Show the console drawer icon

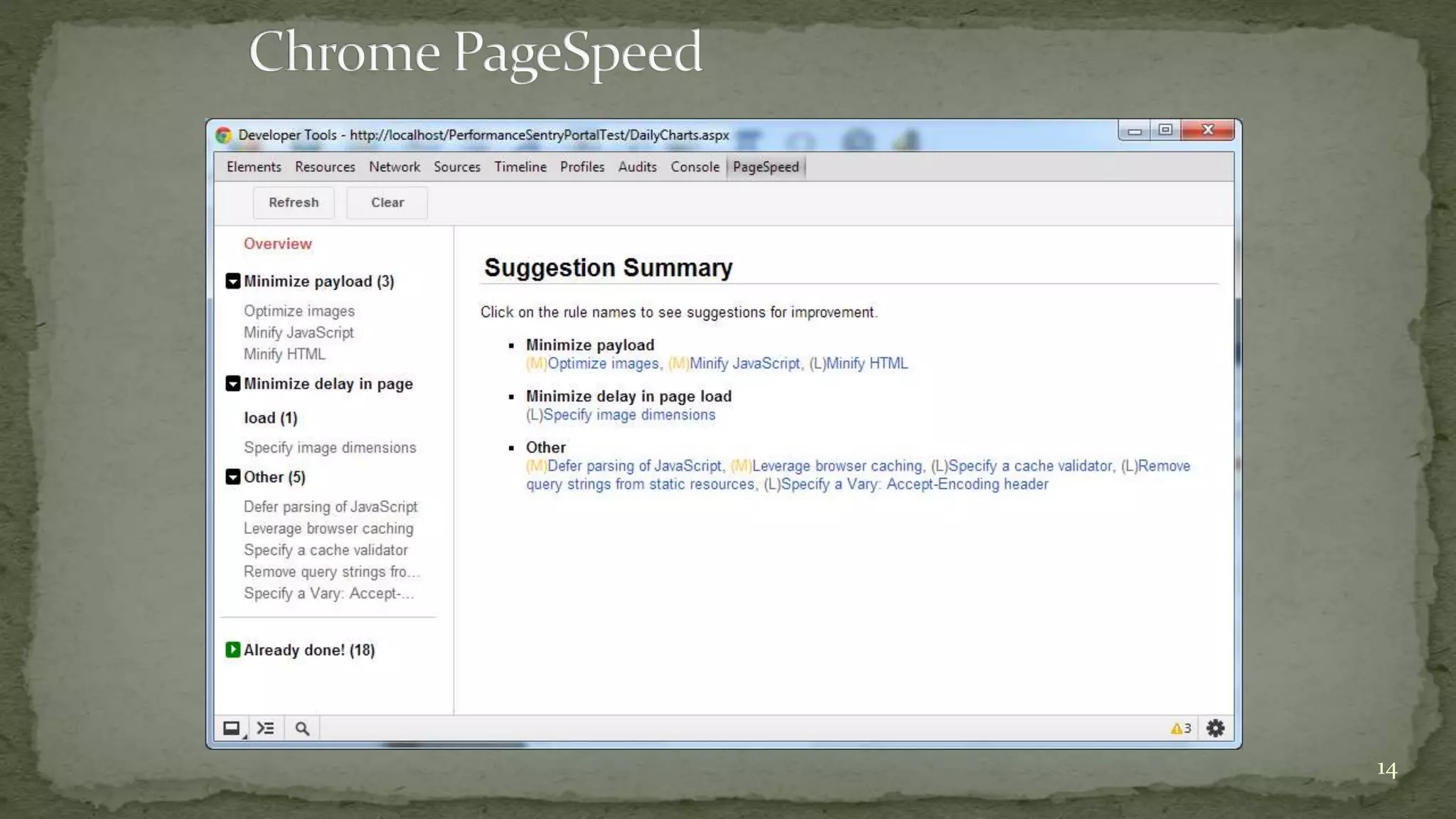(266, 728)
